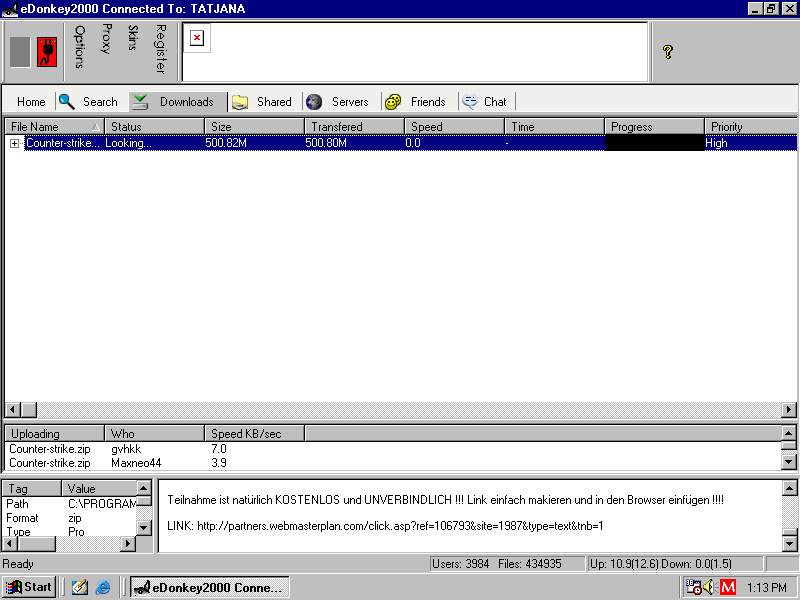Sort downloads by Size column
800x600 pixels.
(x=255, y=126)
